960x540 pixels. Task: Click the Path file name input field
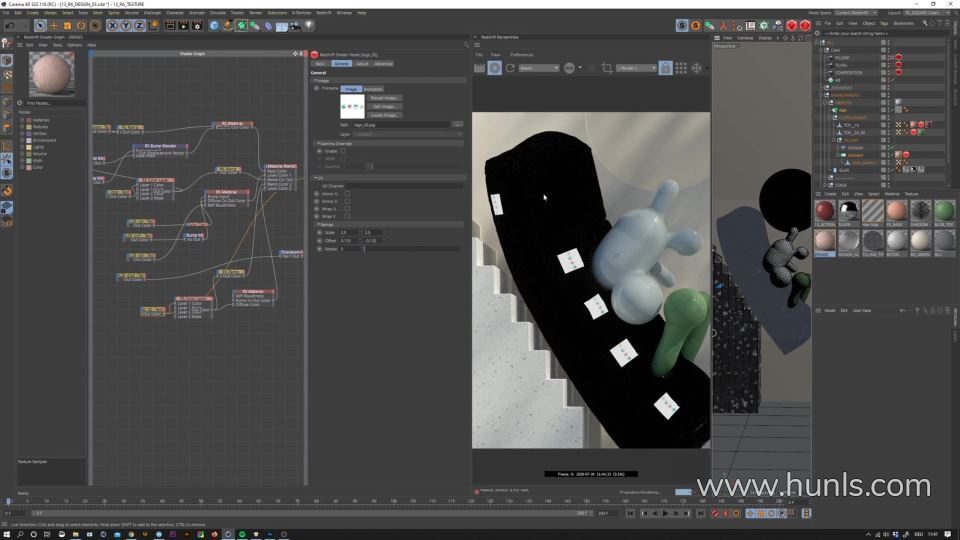coord(401,125)
